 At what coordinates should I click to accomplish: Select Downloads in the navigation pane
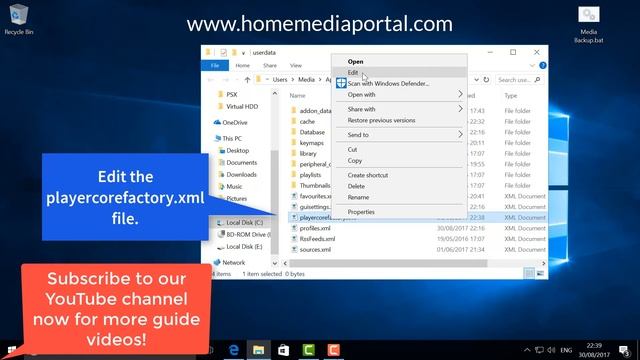click(241, 174)
